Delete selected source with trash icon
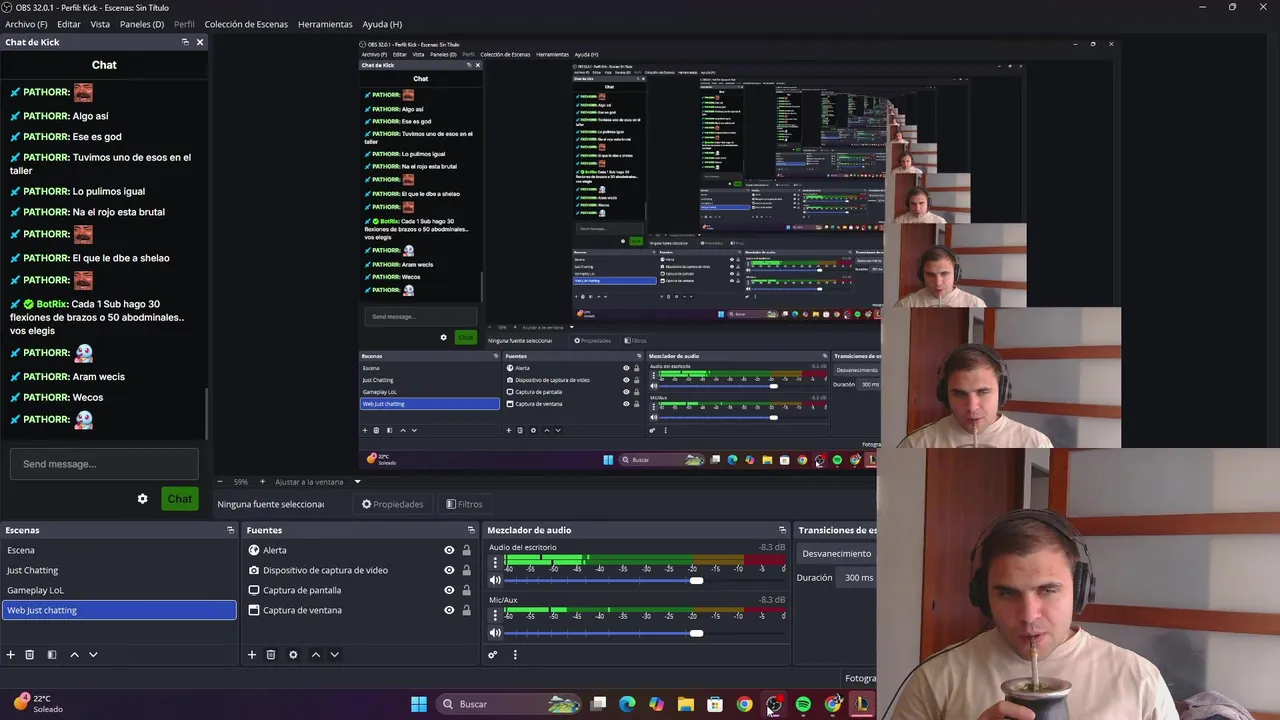 point(271,655)
